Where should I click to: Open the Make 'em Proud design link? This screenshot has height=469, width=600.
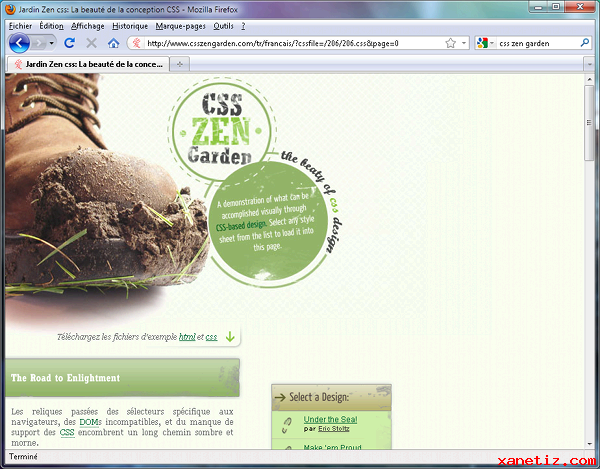[332, 447]
